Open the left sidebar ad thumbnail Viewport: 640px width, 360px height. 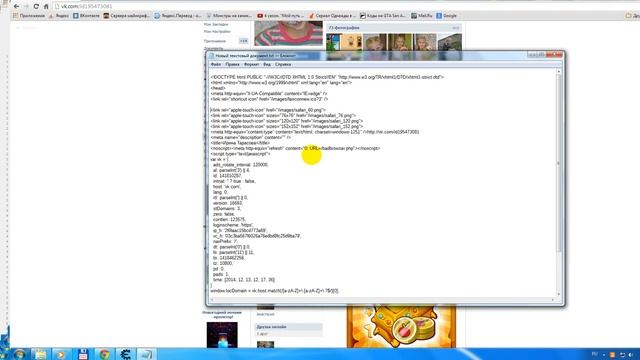pyautogui.click(x=222, y=335)
